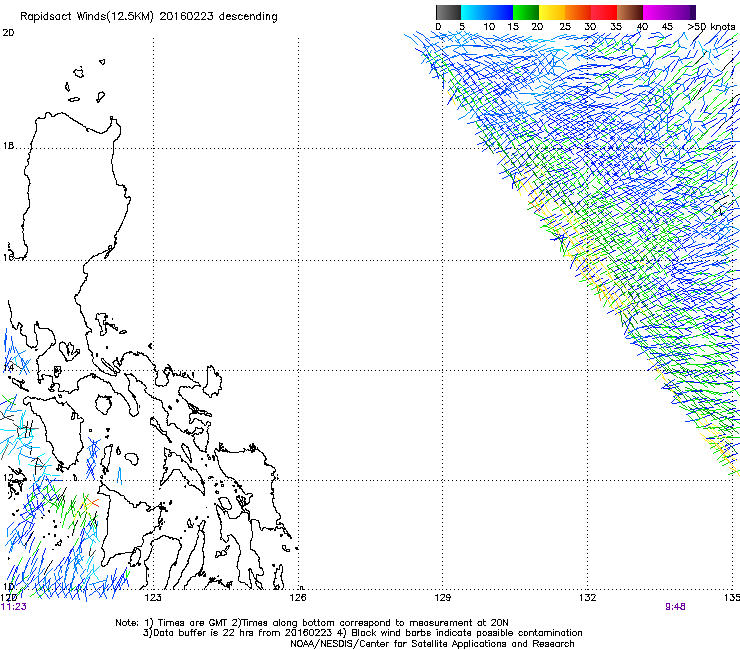Click the 'Black wind barbs indicate possible contamination' note
This screenshot has width=740, height=650.
(x=466, y=633)
